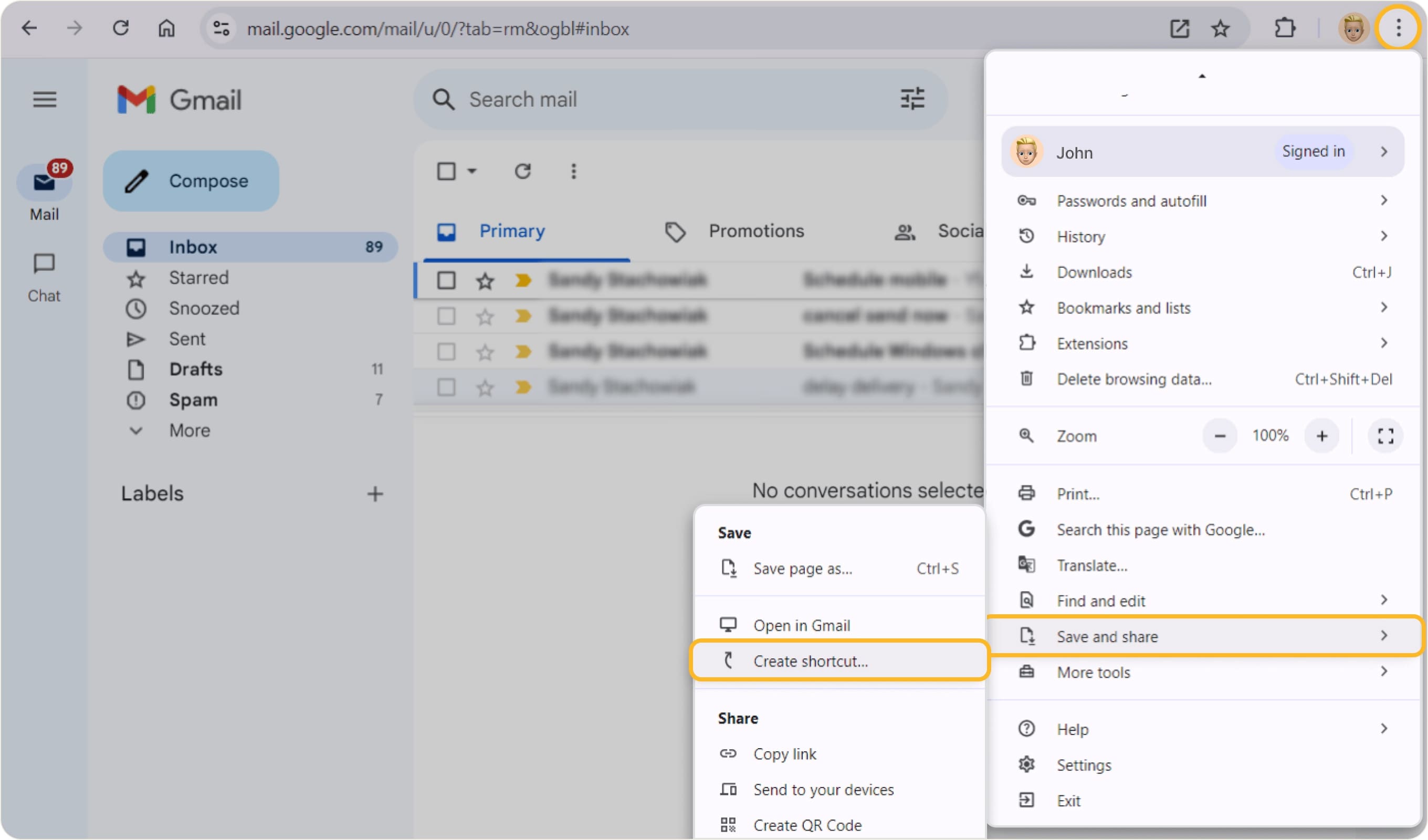Decrease zoom with the minus button
The height and width of the screenshot is (840, 1428).
pos(1220,436)
